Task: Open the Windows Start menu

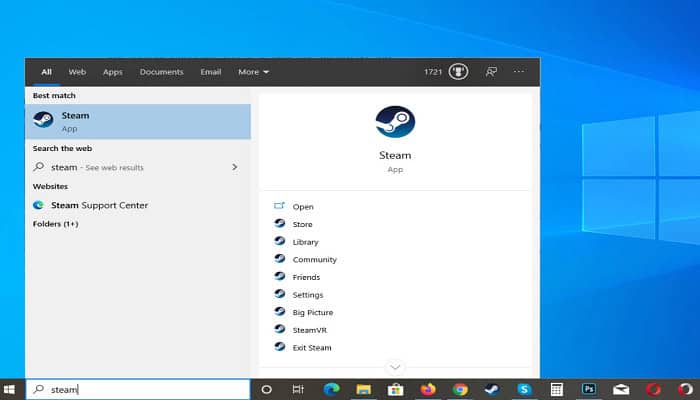Action: 9,389
